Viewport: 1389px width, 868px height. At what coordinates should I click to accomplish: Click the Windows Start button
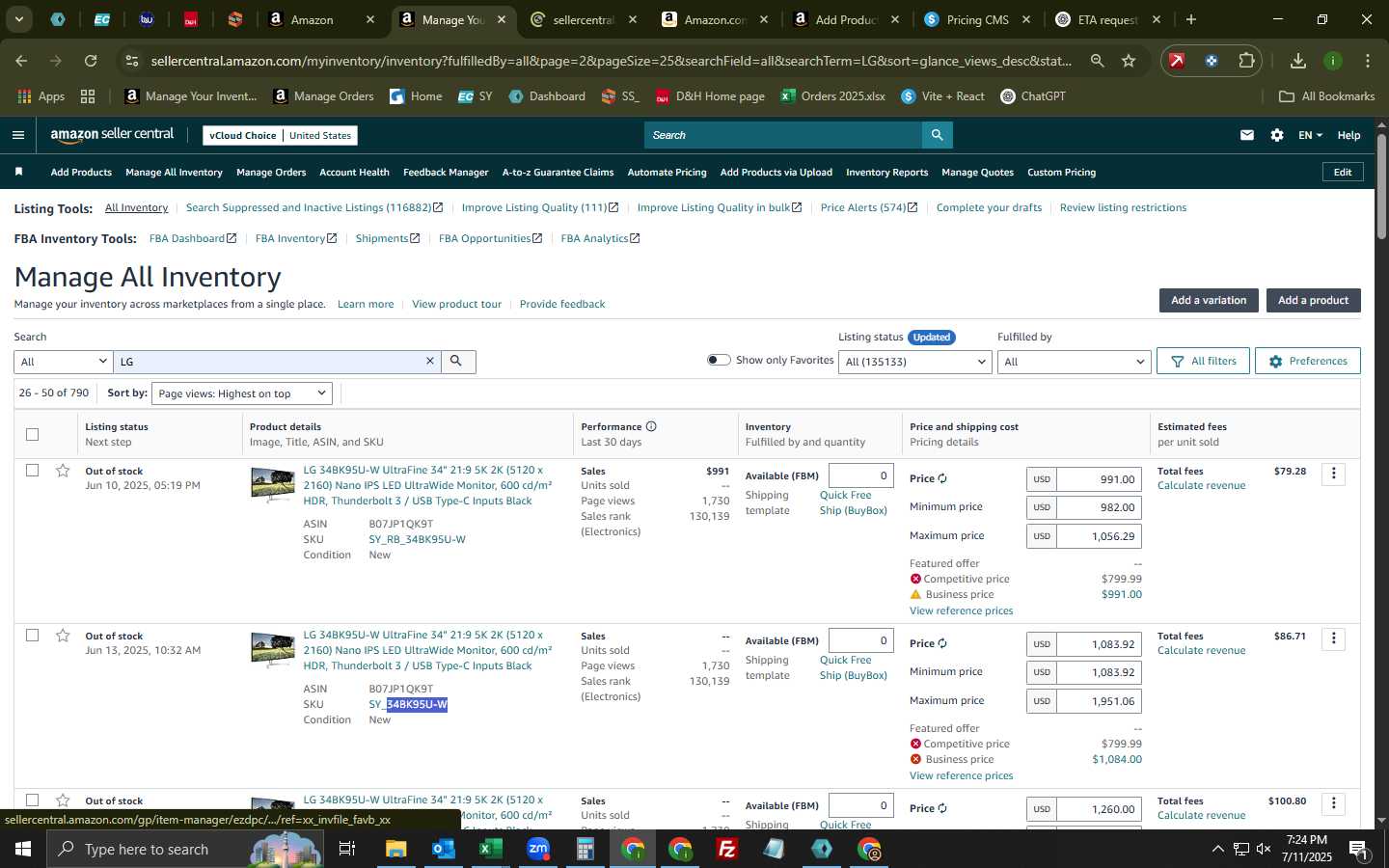(x=23, y=849)
